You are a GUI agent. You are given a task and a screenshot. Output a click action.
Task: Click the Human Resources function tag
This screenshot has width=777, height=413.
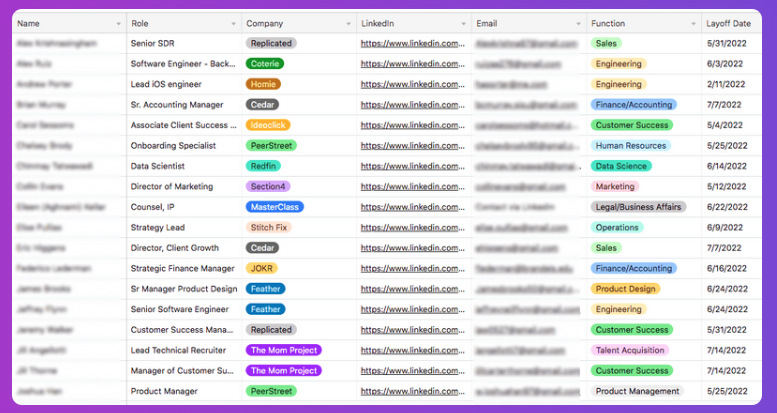pyautogui.click(x=631, y=146)
